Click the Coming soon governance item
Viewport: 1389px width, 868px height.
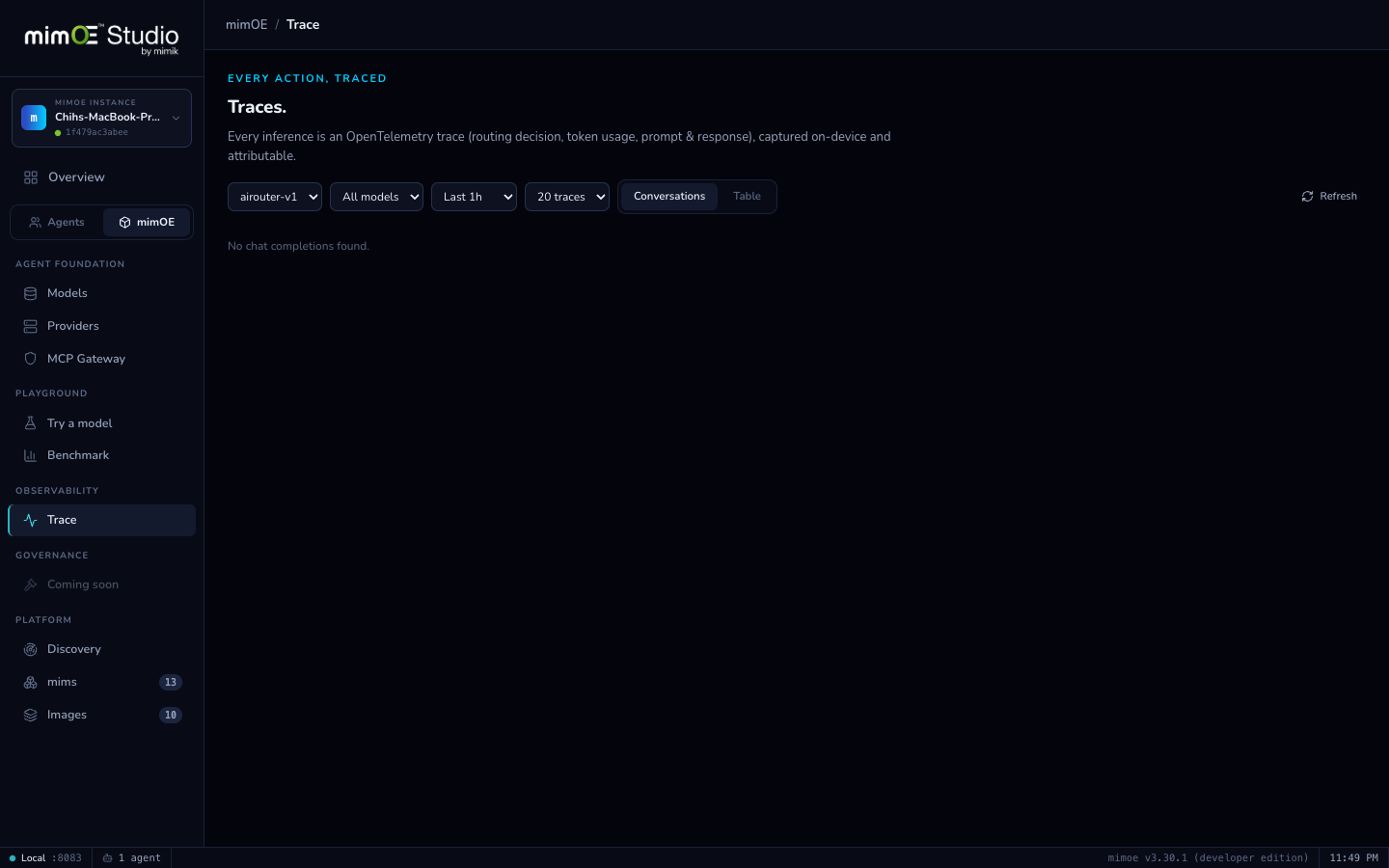pyautogui.click(x=101, y=584)
